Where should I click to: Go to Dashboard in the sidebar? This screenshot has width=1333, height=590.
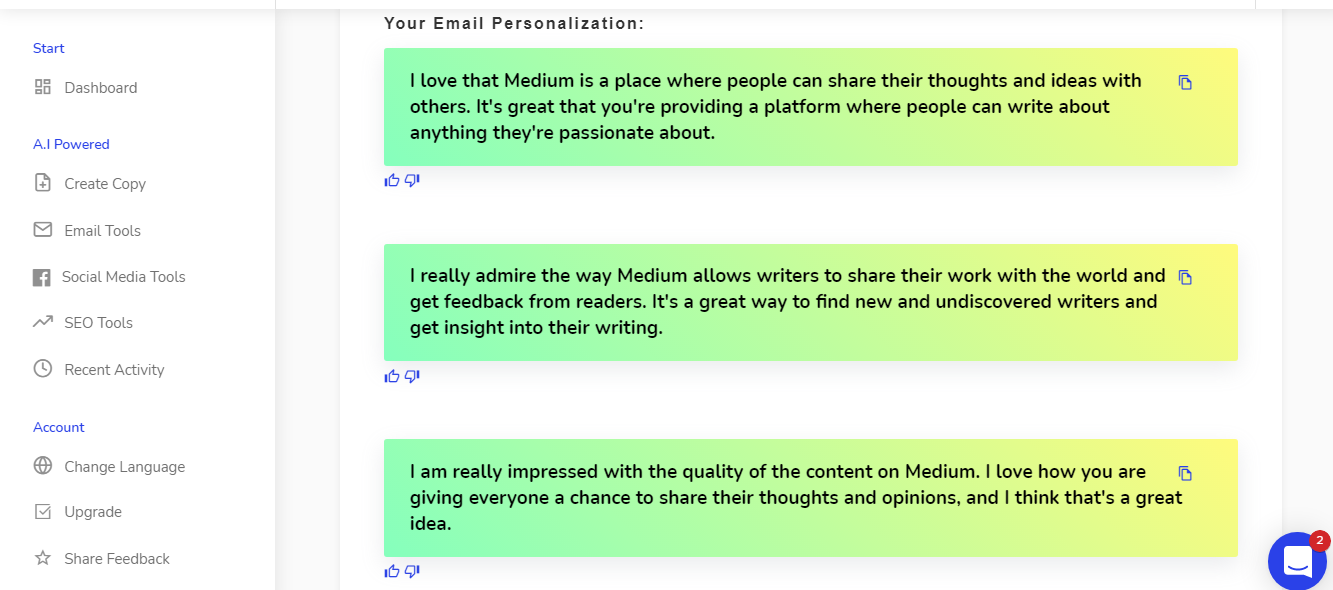click(100, 88)
